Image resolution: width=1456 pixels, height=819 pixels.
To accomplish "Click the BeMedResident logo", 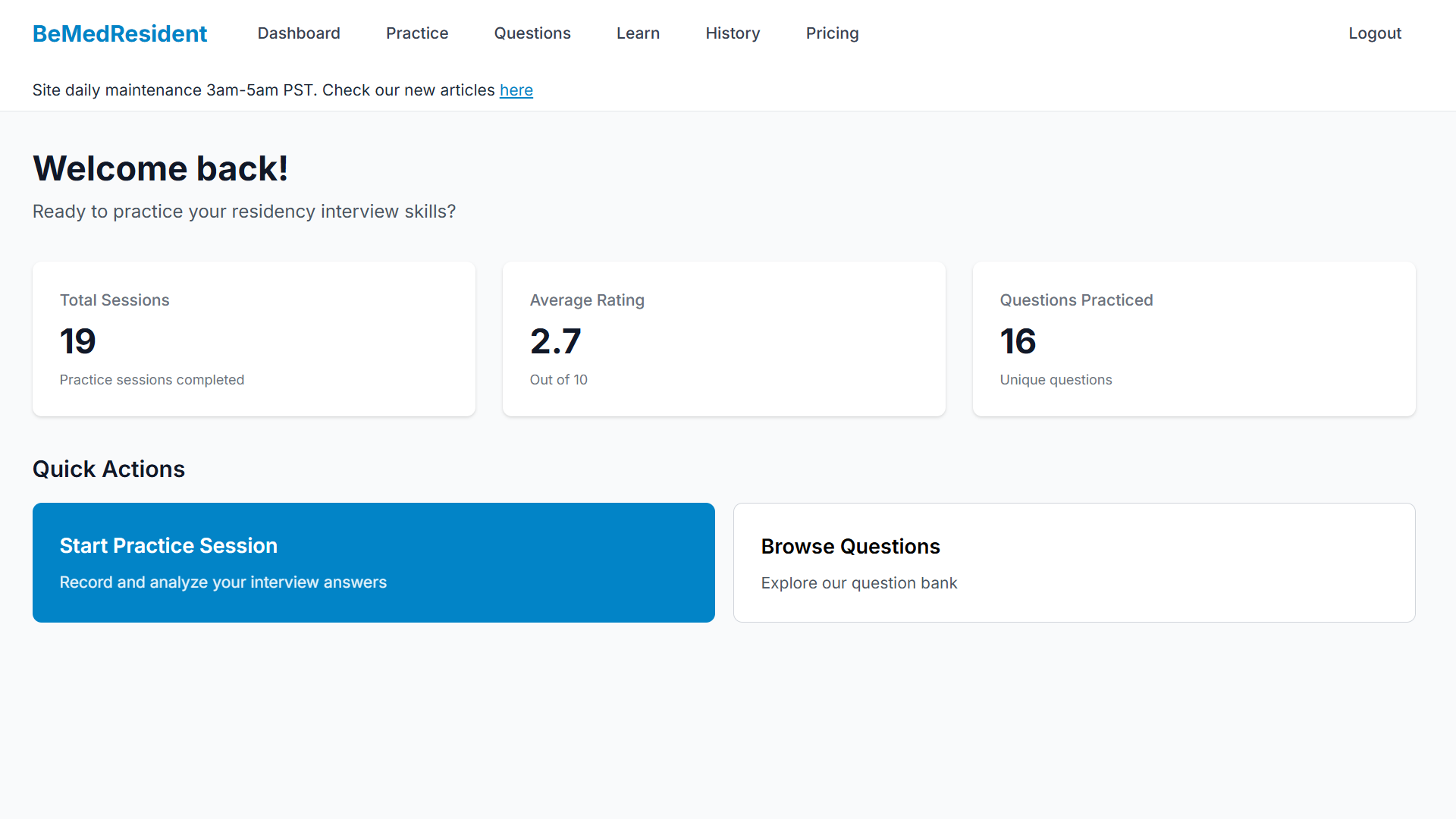I will point(119,33).
